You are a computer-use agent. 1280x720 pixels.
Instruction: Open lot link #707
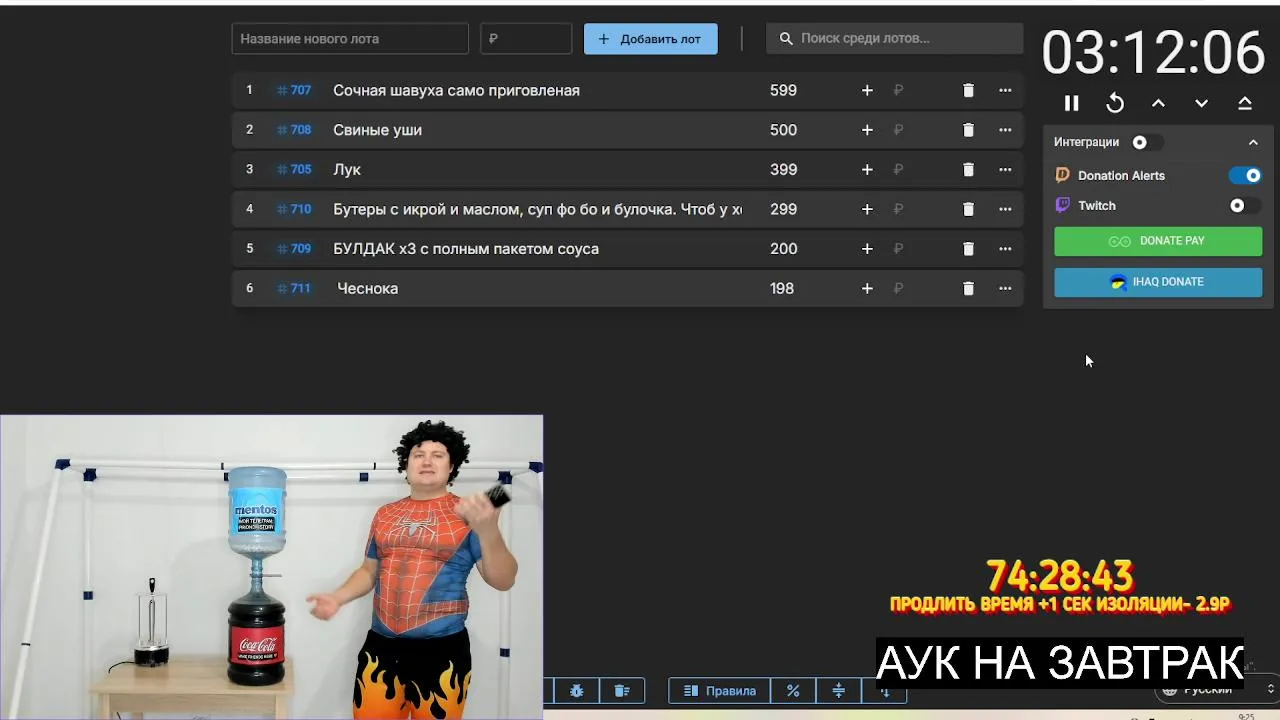pyautogui.click(x=294, y=90)
